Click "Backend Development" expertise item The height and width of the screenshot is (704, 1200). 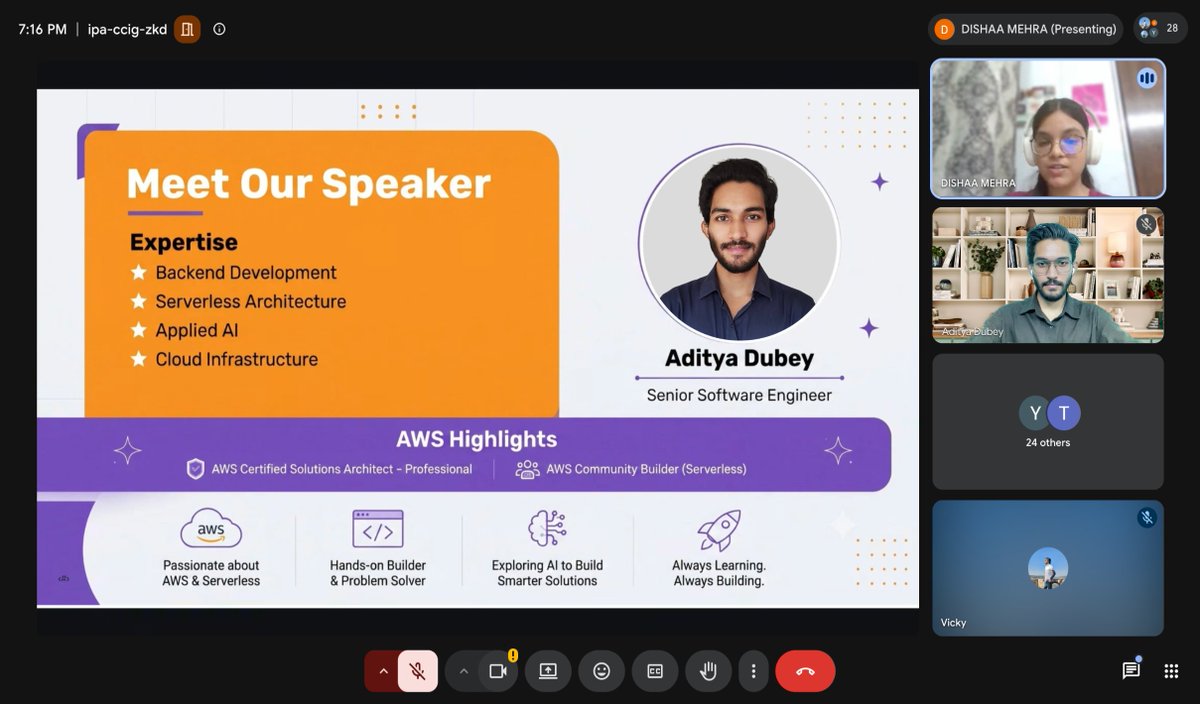tap(246, 272)
